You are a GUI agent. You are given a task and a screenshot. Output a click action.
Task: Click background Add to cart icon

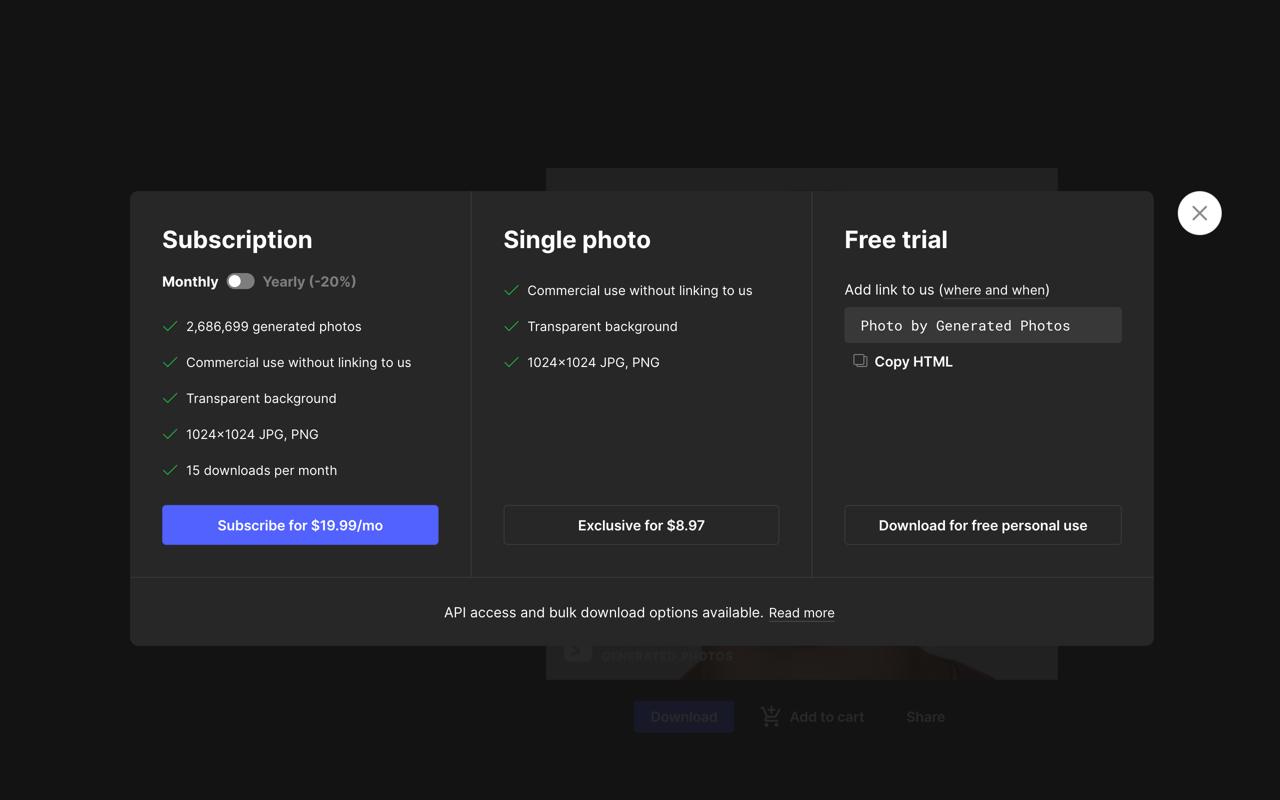pyautogui.click(x=770, y=716)
